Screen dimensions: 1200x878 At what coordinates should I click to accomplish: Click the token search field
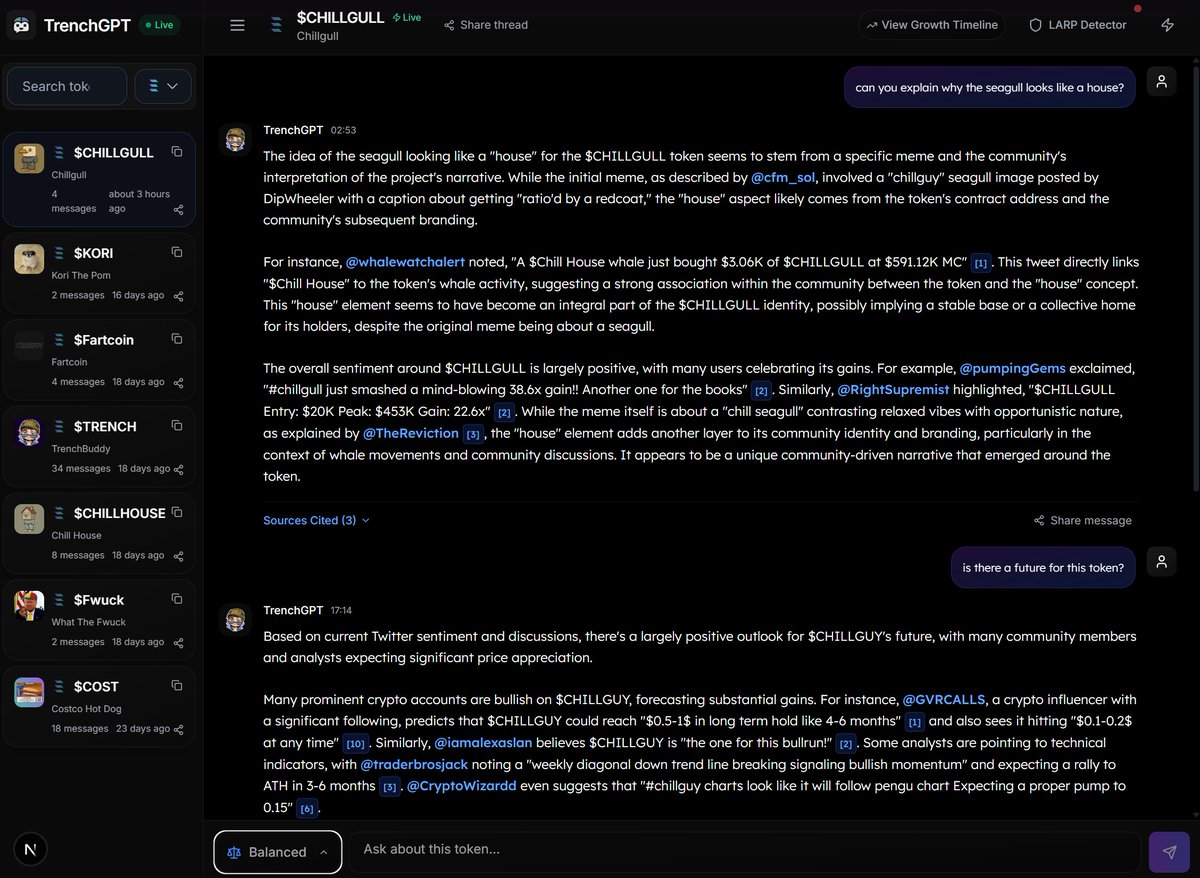tap(66, 87)
